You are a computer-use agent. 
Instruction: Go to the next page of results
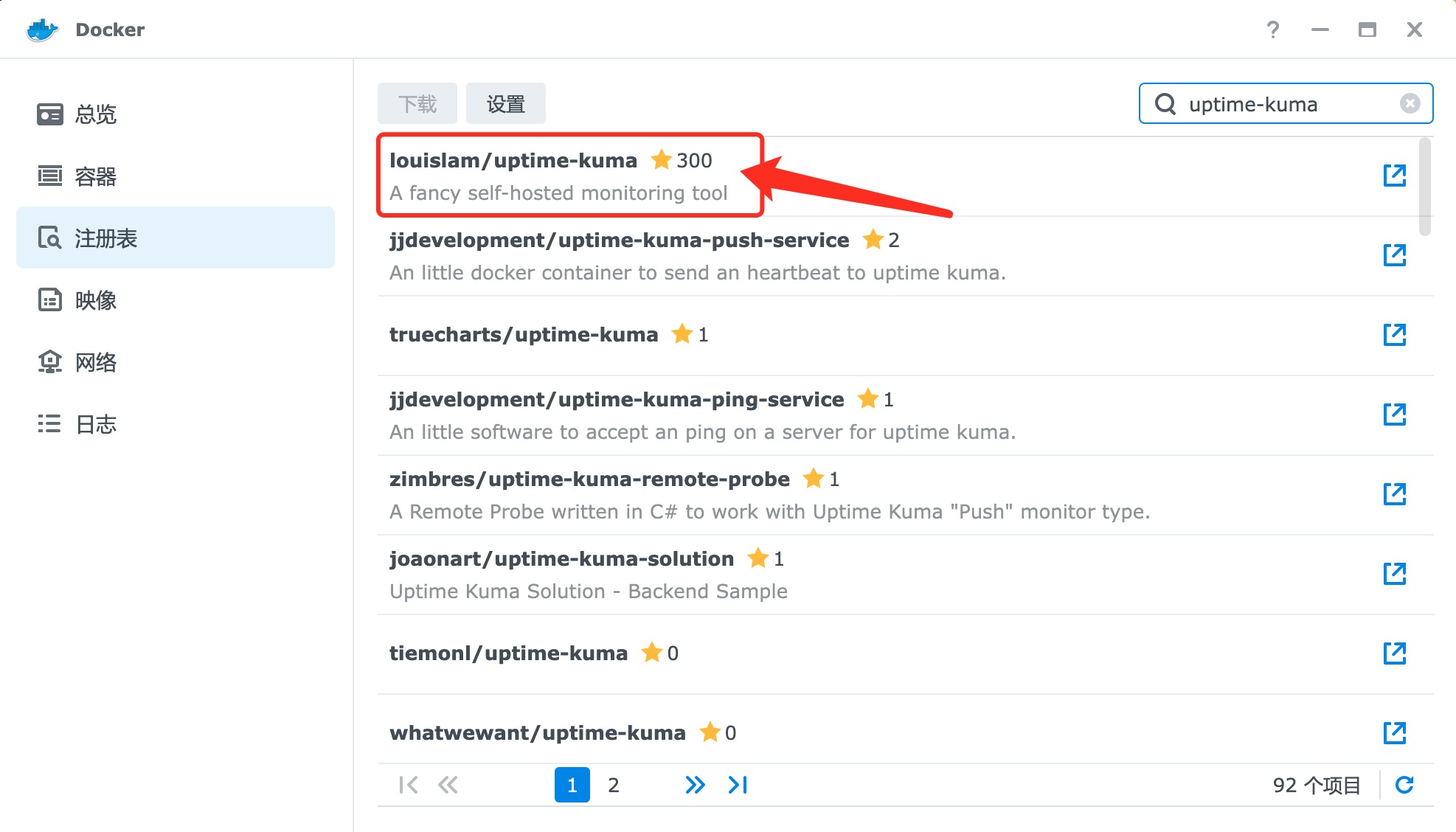(x=695, y=785)
